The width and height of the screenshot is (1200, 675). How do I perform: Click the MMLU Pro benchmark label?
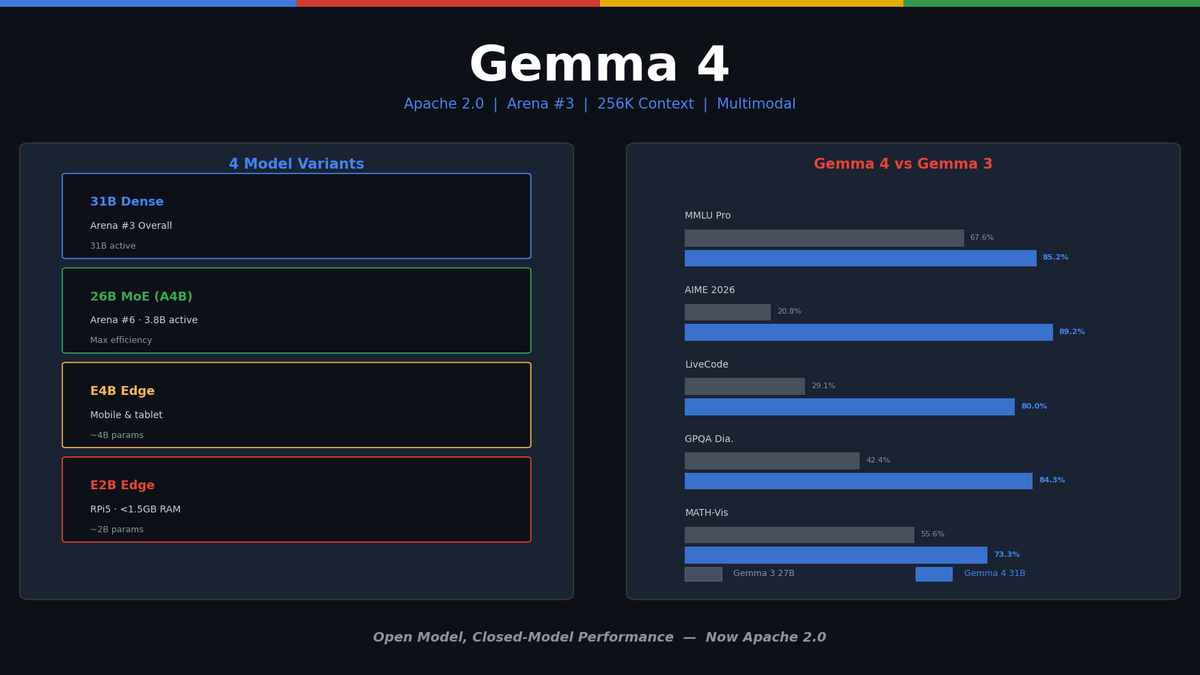tap(707, 214)
